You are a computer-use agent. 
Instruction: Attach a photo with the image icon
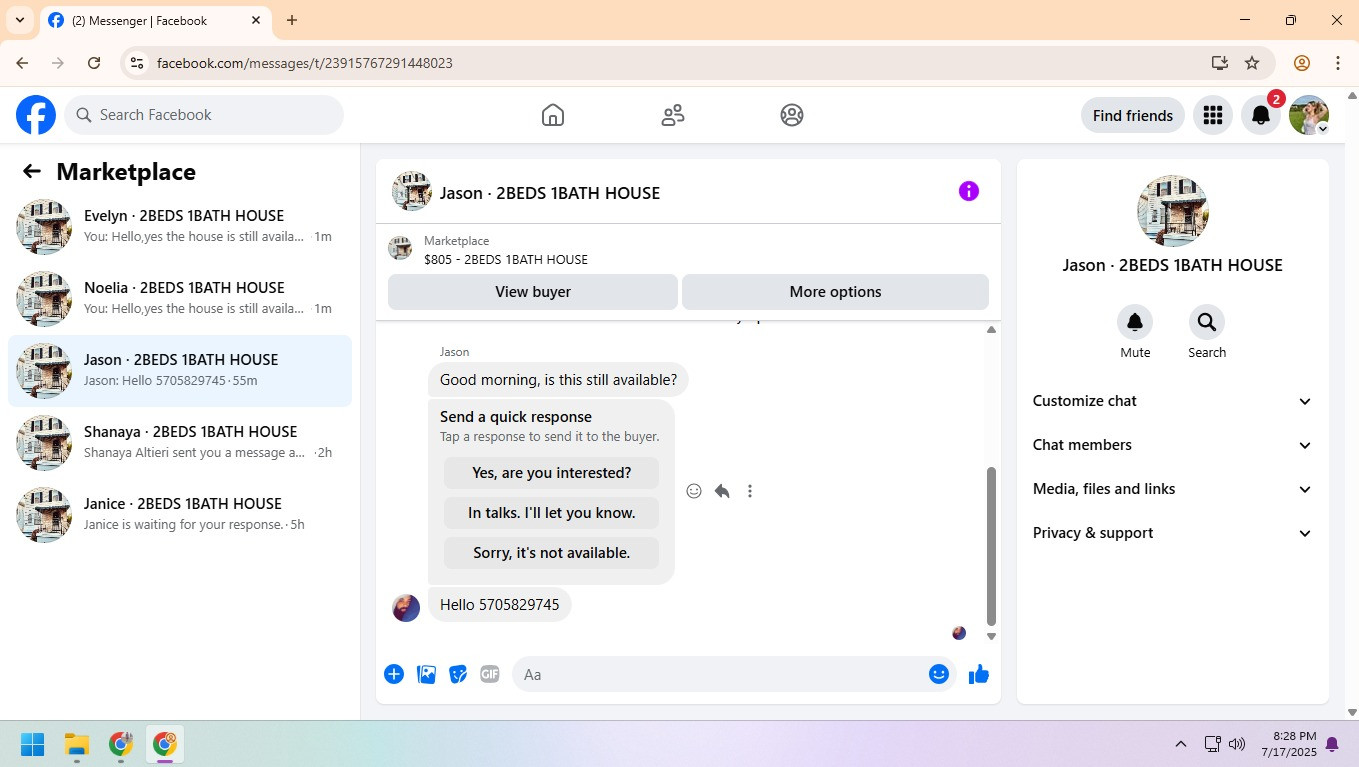coord(426,674)
